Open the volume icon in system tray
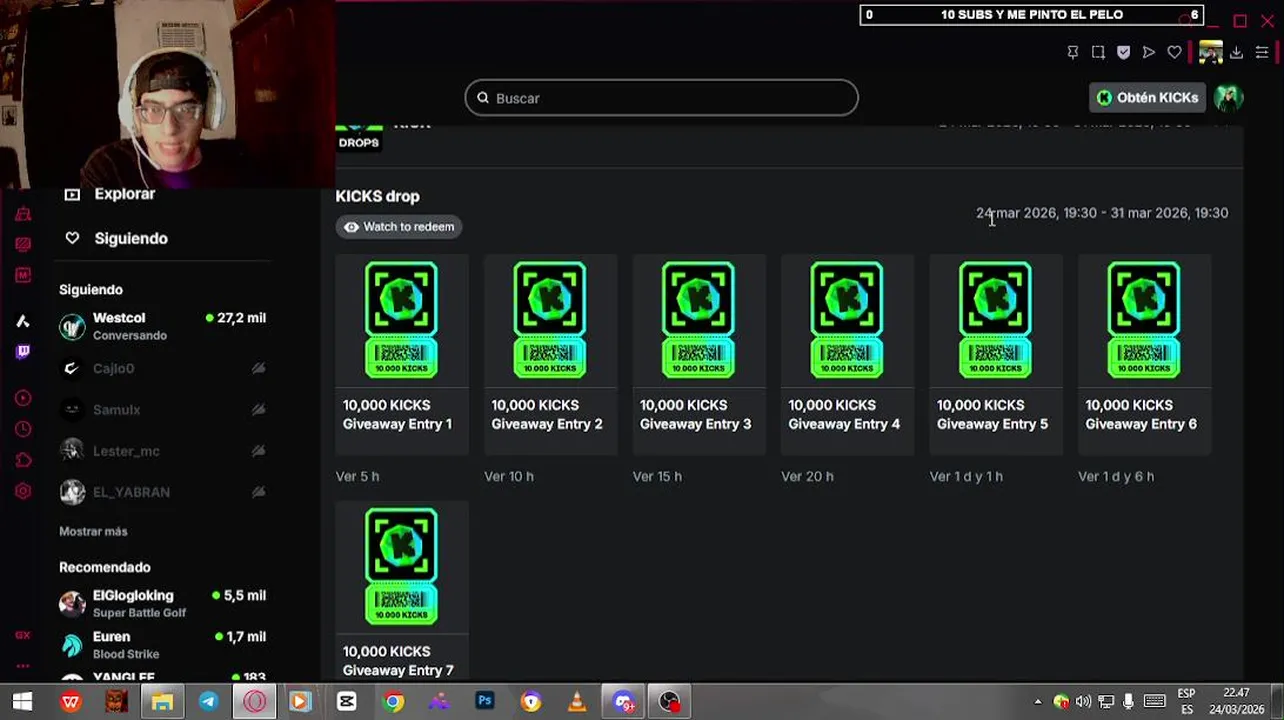Screen dimensions: 1284x720 coord(1083,702)
